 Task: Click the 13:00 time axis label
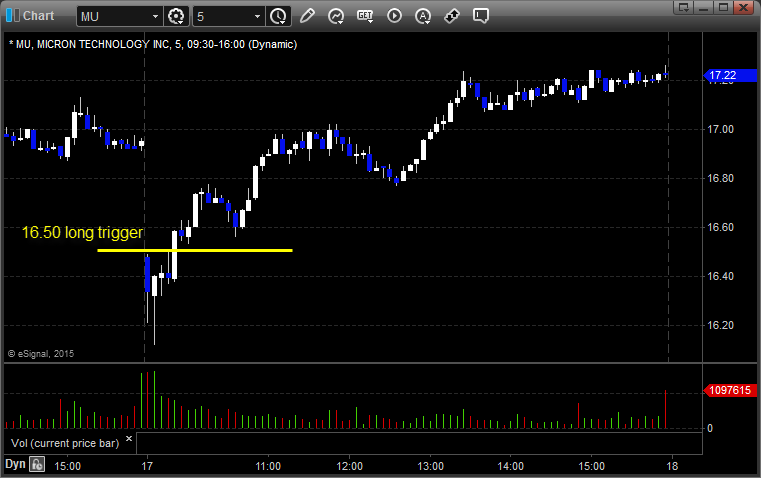(x=430, y=466)
